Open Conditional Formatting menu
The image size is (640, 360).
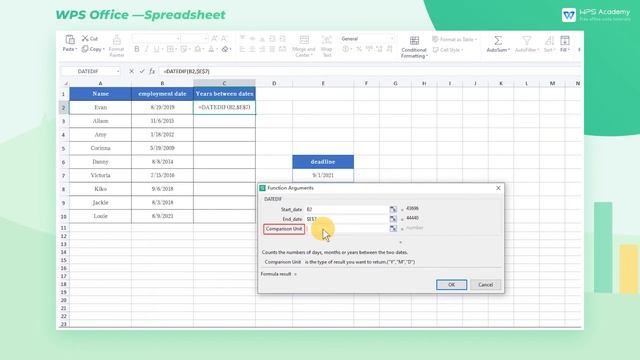coord(414,47)
